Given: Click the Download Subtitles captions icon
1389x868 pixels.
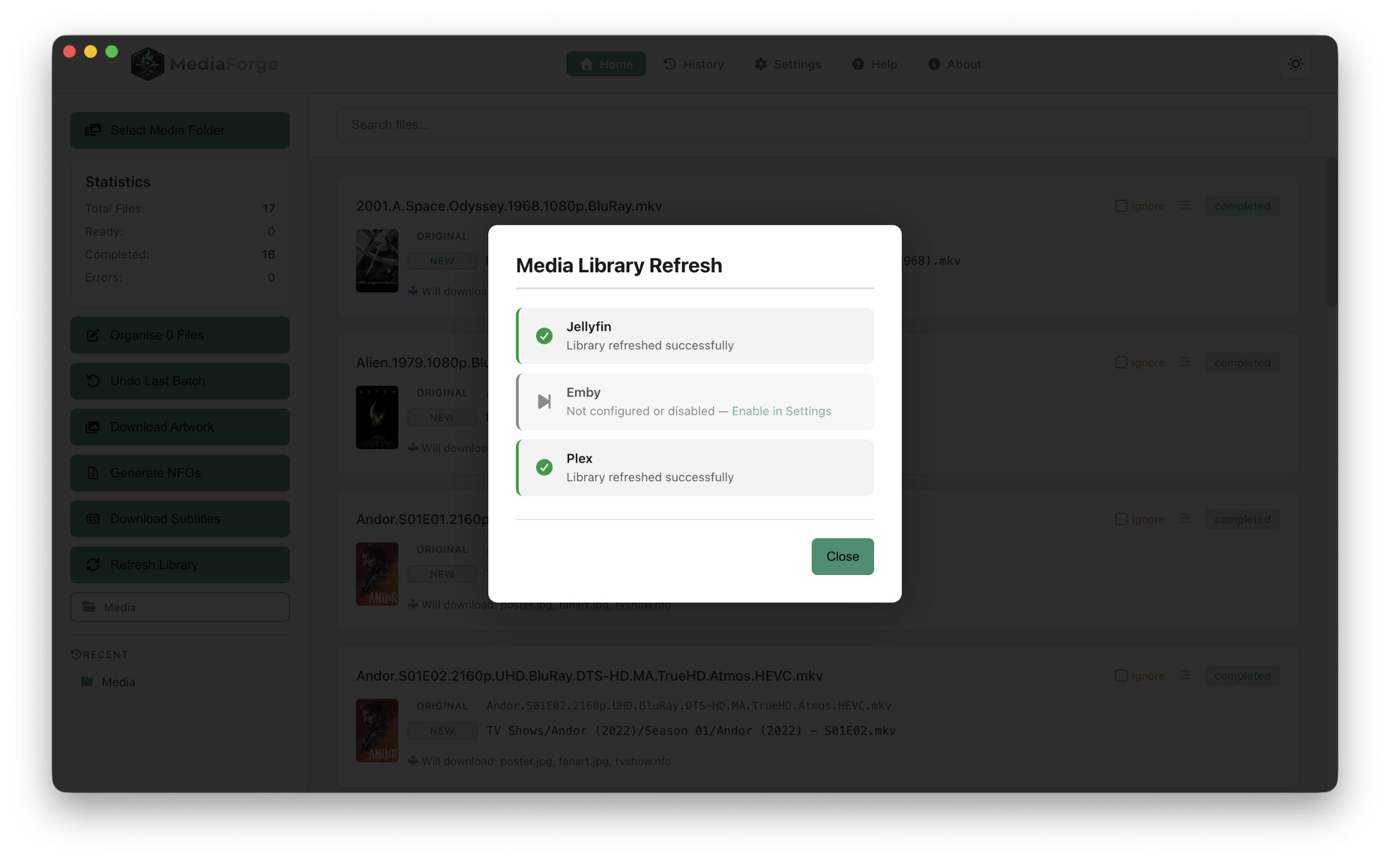Looking at the screenshot, I should [93, 519].
